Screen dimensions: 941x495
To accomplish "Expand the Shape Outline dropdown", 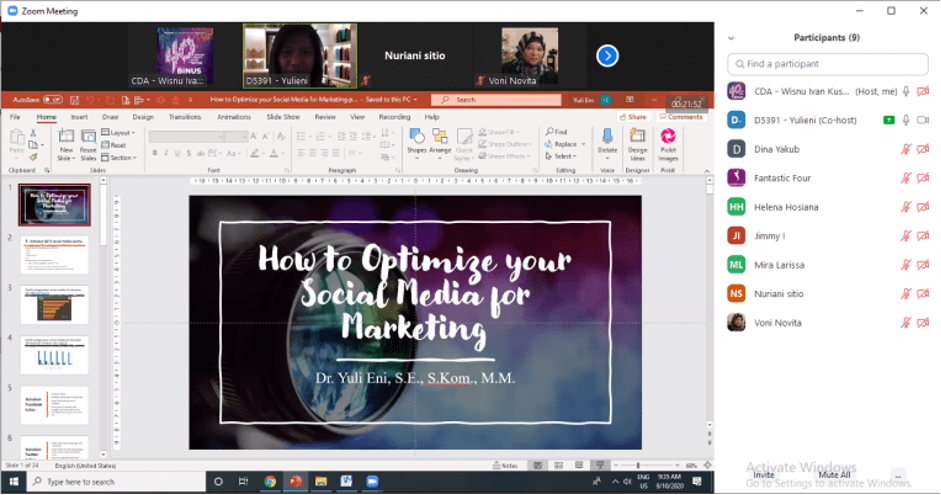I will (x=505, y=144).
